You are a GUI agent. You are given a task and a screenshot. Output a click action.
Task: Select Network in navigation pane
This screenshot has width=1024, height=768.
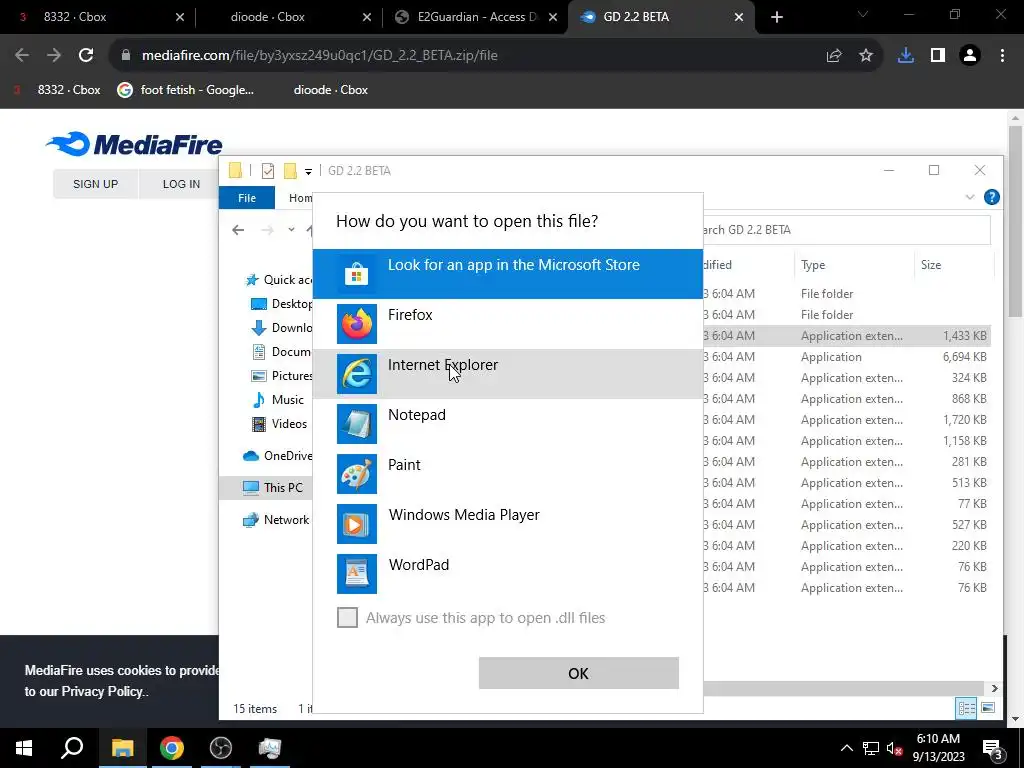276,520
